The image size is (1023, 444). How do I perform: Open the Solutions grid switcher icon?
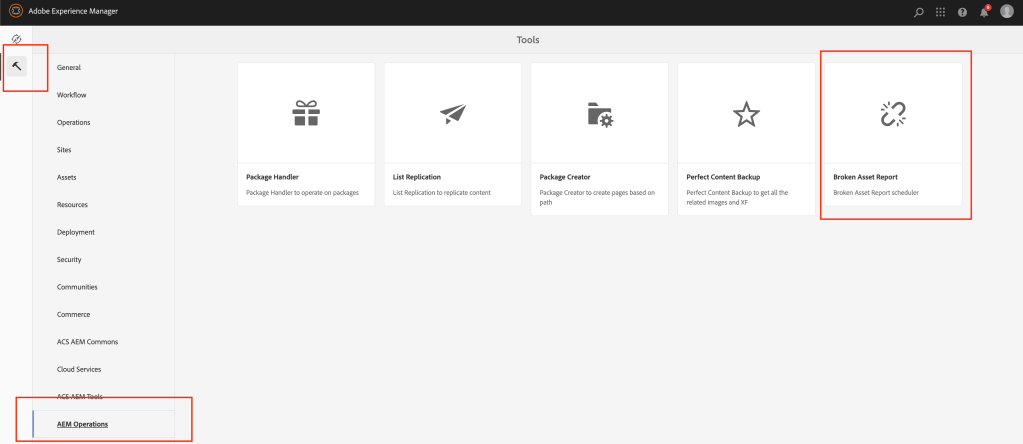tap(940, 12)
